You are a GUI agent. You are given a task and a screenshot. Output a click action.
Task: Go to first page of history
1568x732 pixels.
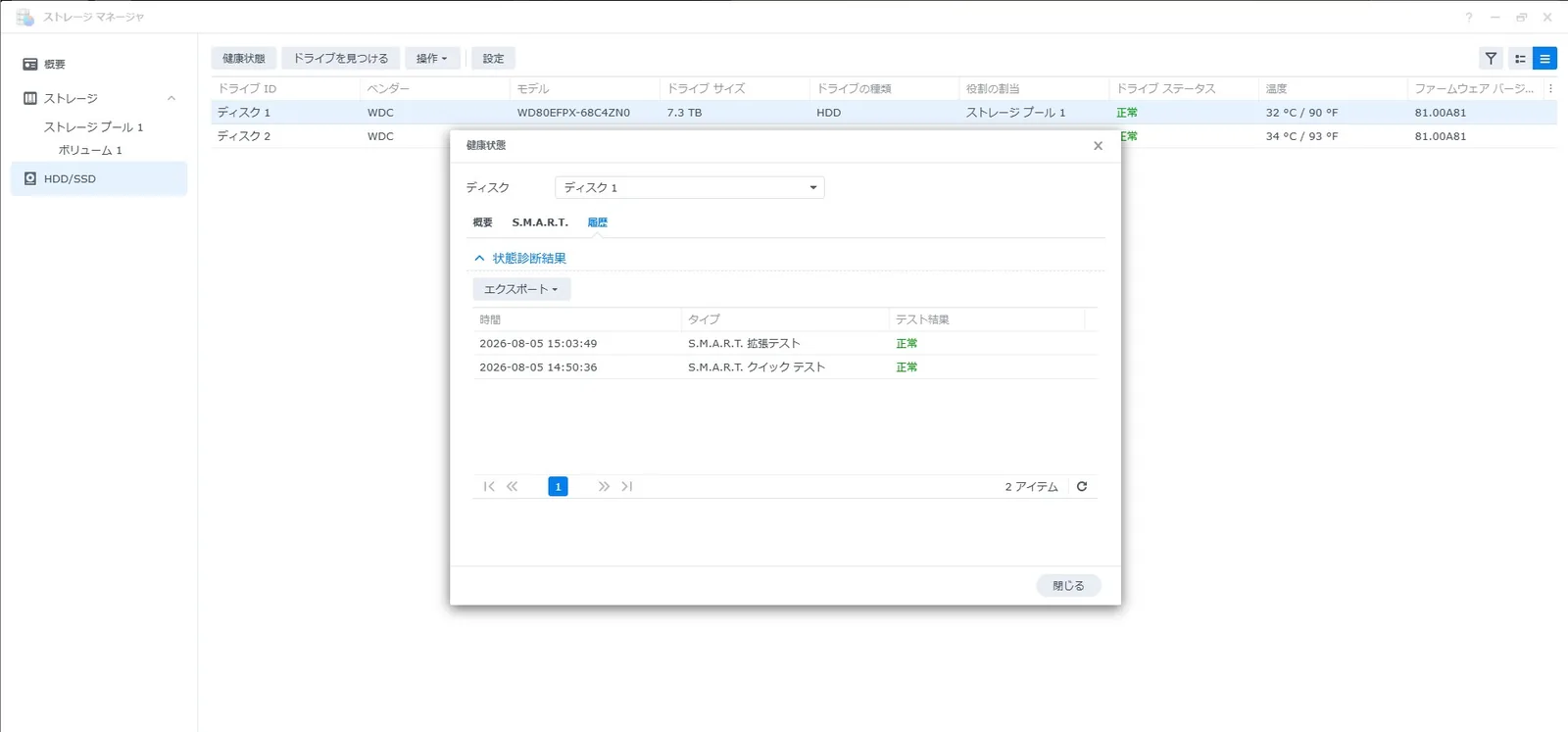(x=489, y=486)
